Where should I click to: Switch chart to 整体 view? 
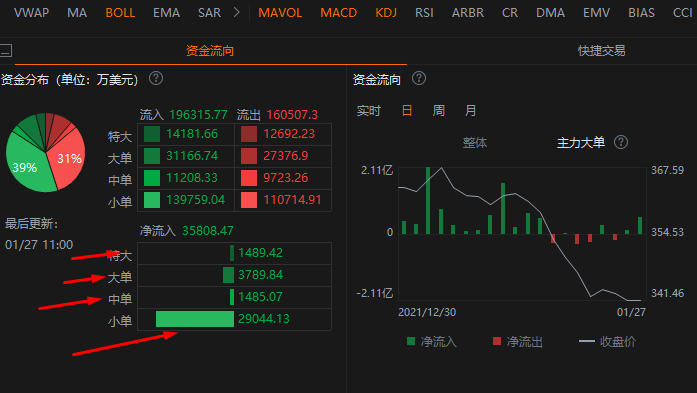click(475, 143)
